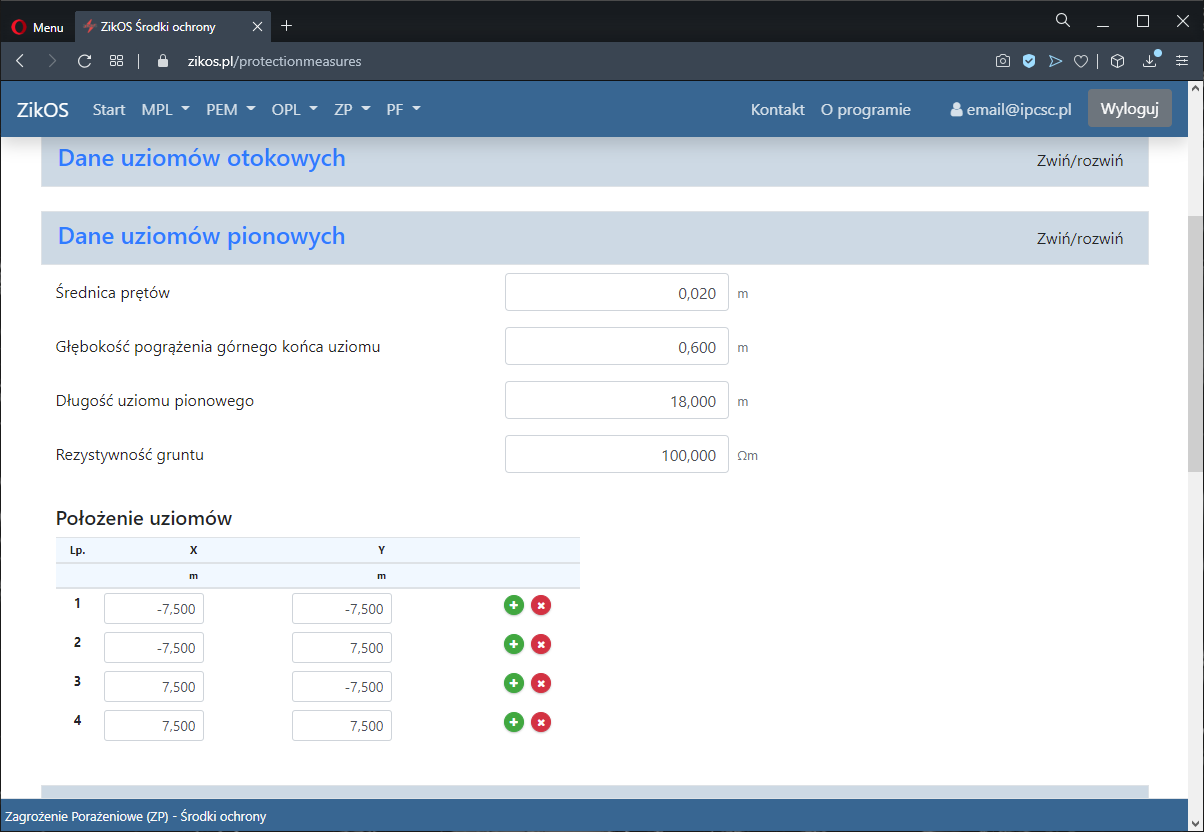Screen dimensions: 1204x832
Task: Open the browser downloads icon
Action: [1150, 61]
